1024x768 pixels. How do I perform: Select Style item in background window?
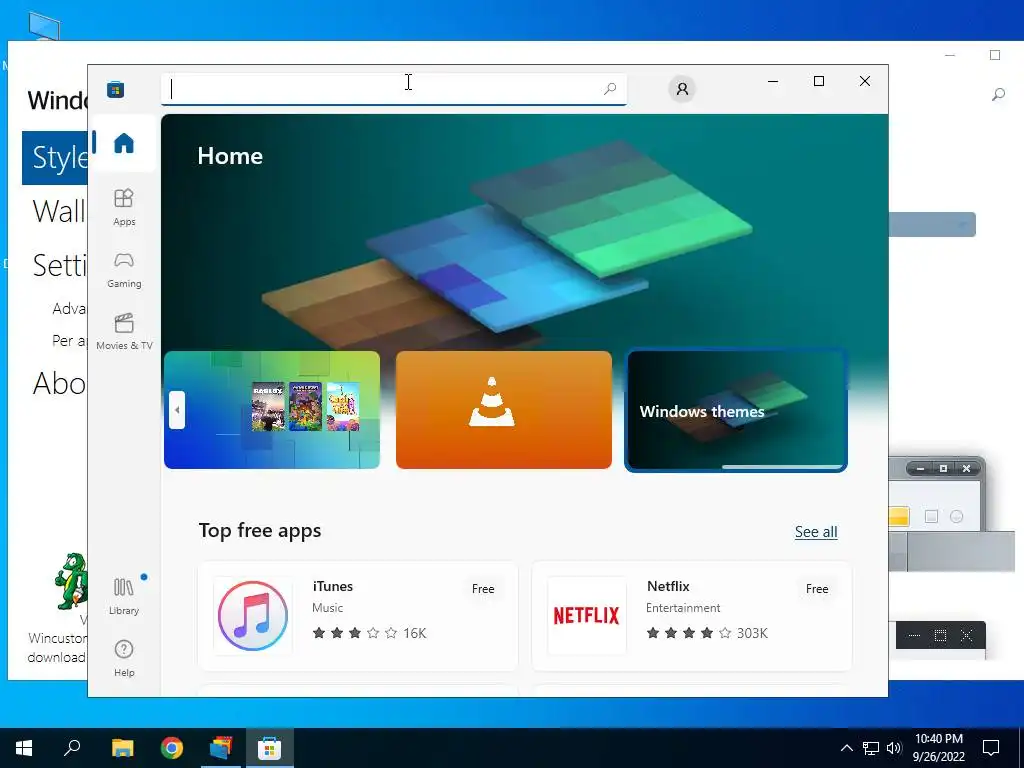coord(55,157)
